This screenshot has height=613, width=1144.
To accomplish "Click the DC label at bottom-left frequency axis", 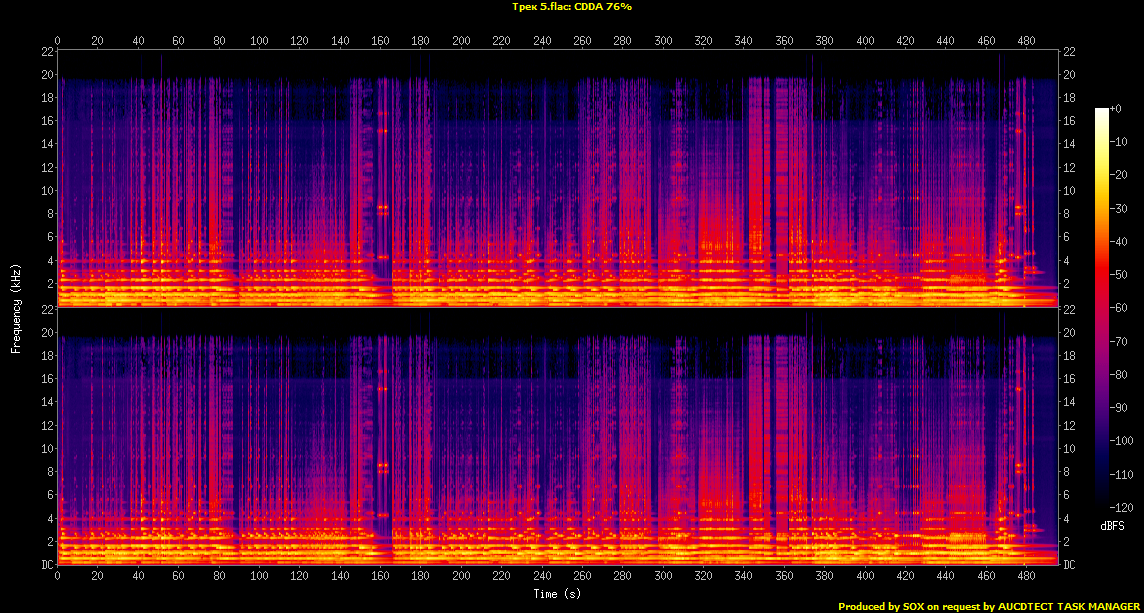I will tap(46, 565).
